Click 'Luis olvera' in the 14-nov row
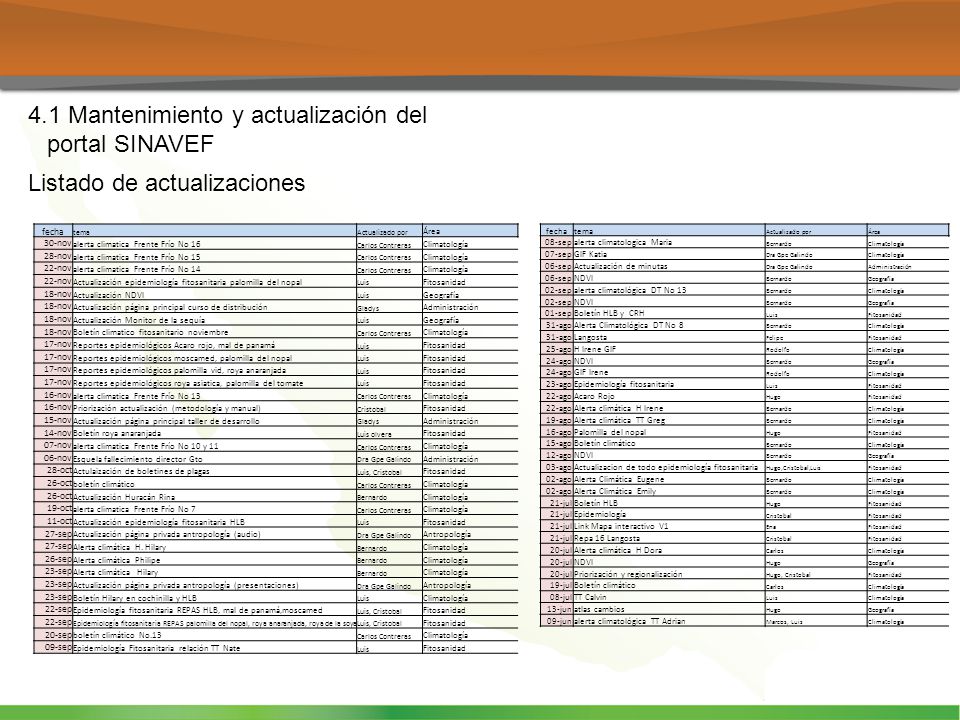The width and height of the screenshot is (960, 720). click(375, 434)
